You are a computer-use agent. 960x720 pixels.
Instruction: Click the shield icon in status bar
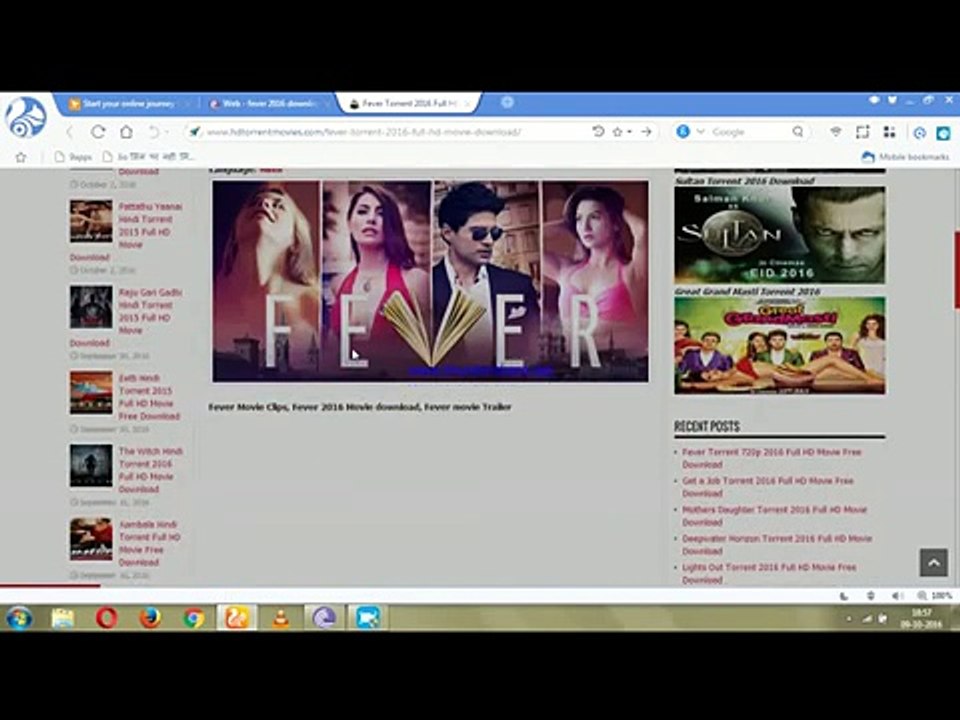[871, 596]
